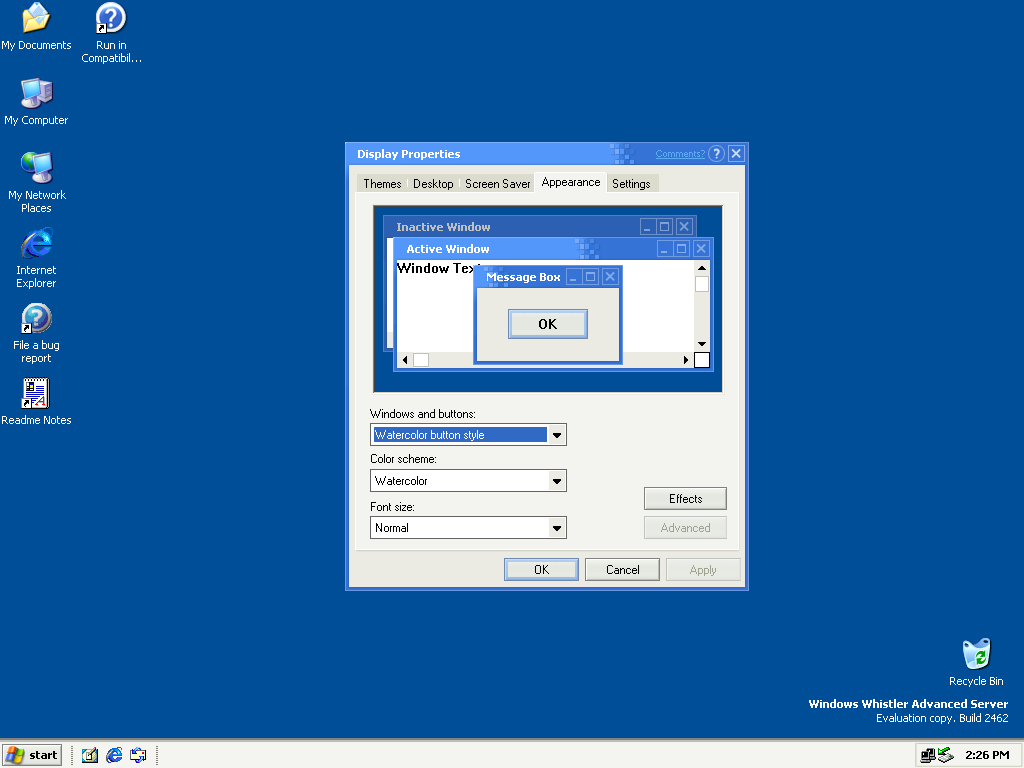The image size is (1024, 768).
Task: Open the Windows and buttons dropdown
Action: coord(556,435)
